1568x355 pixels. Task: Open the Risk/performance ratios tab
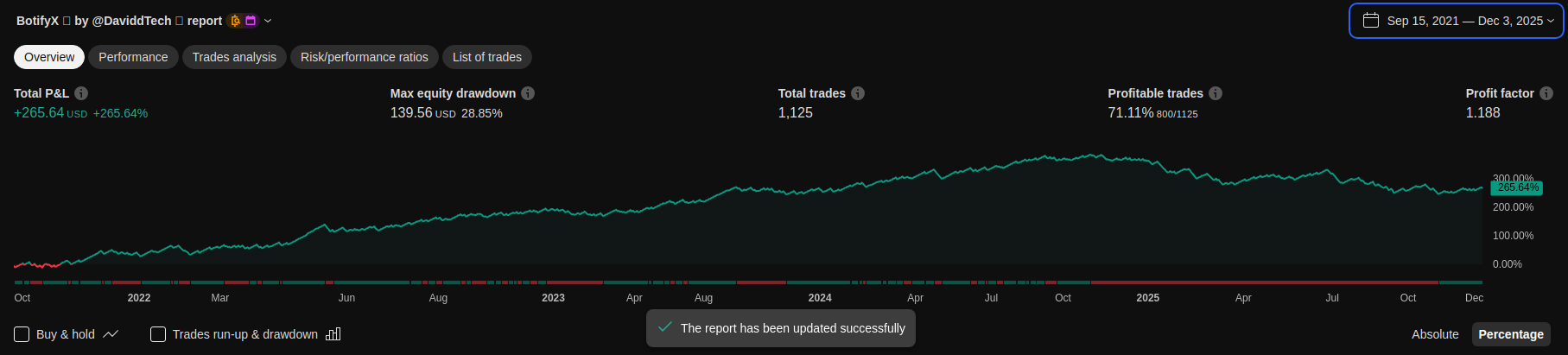coord(365,57)
